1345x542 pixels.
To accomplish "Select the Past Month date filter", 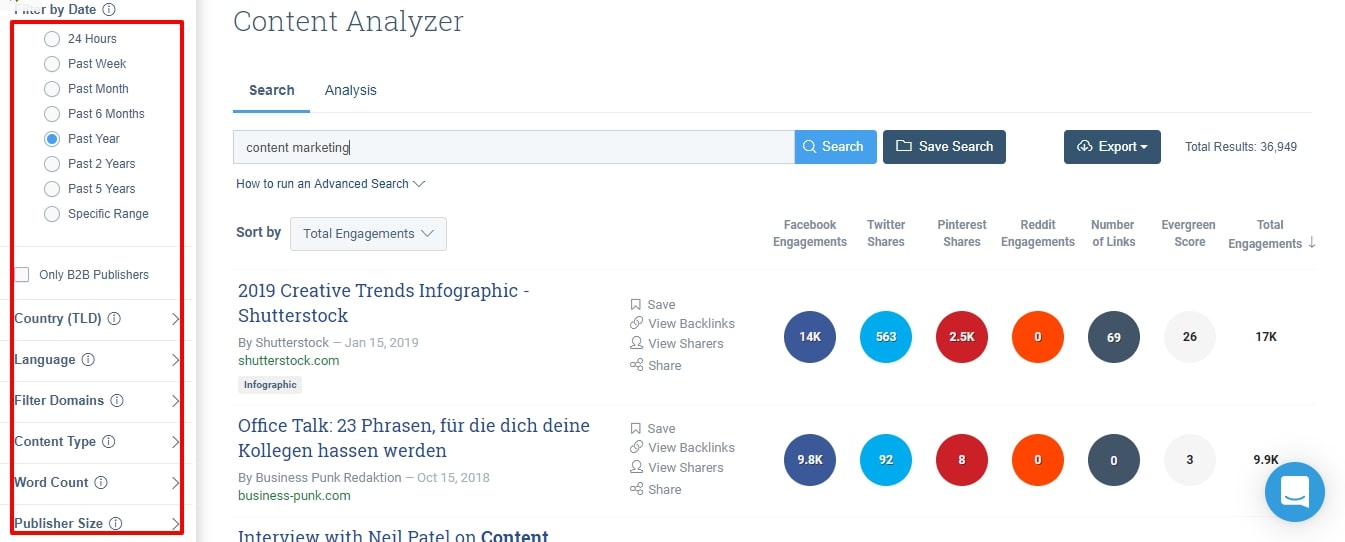I will point(52,89).
